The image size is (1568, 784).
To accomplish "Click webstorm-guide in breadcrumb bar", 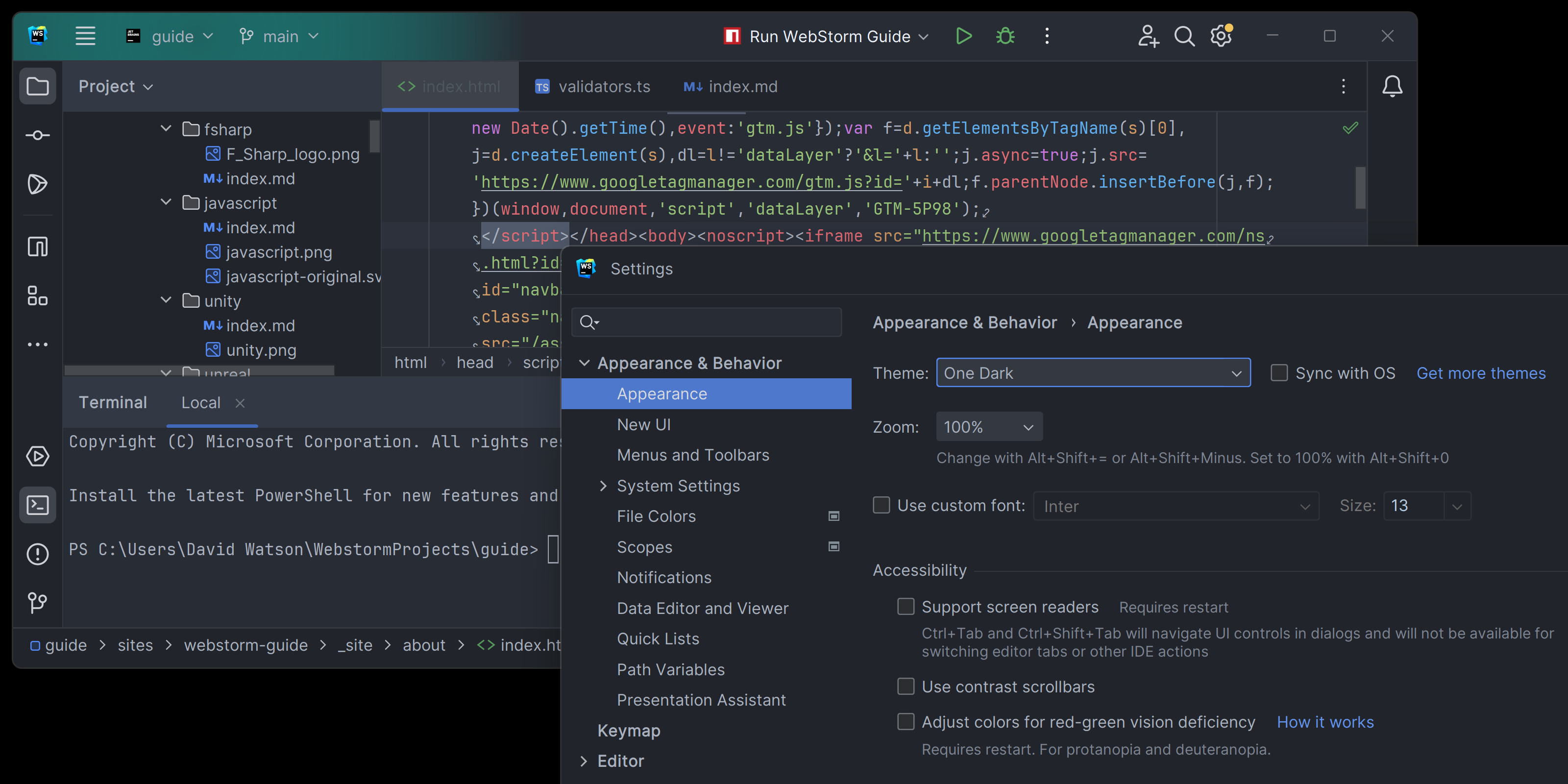I will point(246,645).
